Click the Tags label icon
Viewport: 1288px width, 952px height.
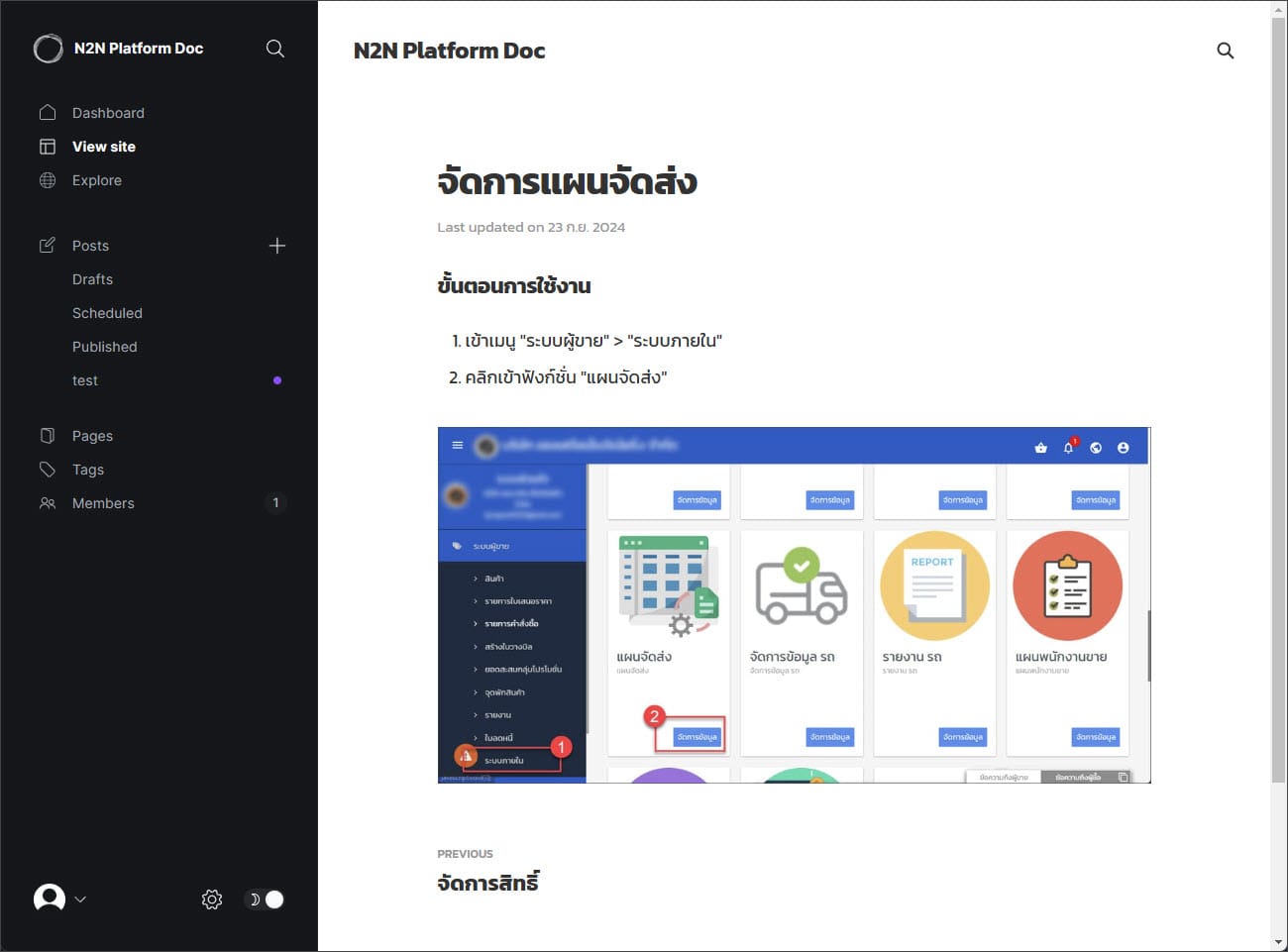48,470
